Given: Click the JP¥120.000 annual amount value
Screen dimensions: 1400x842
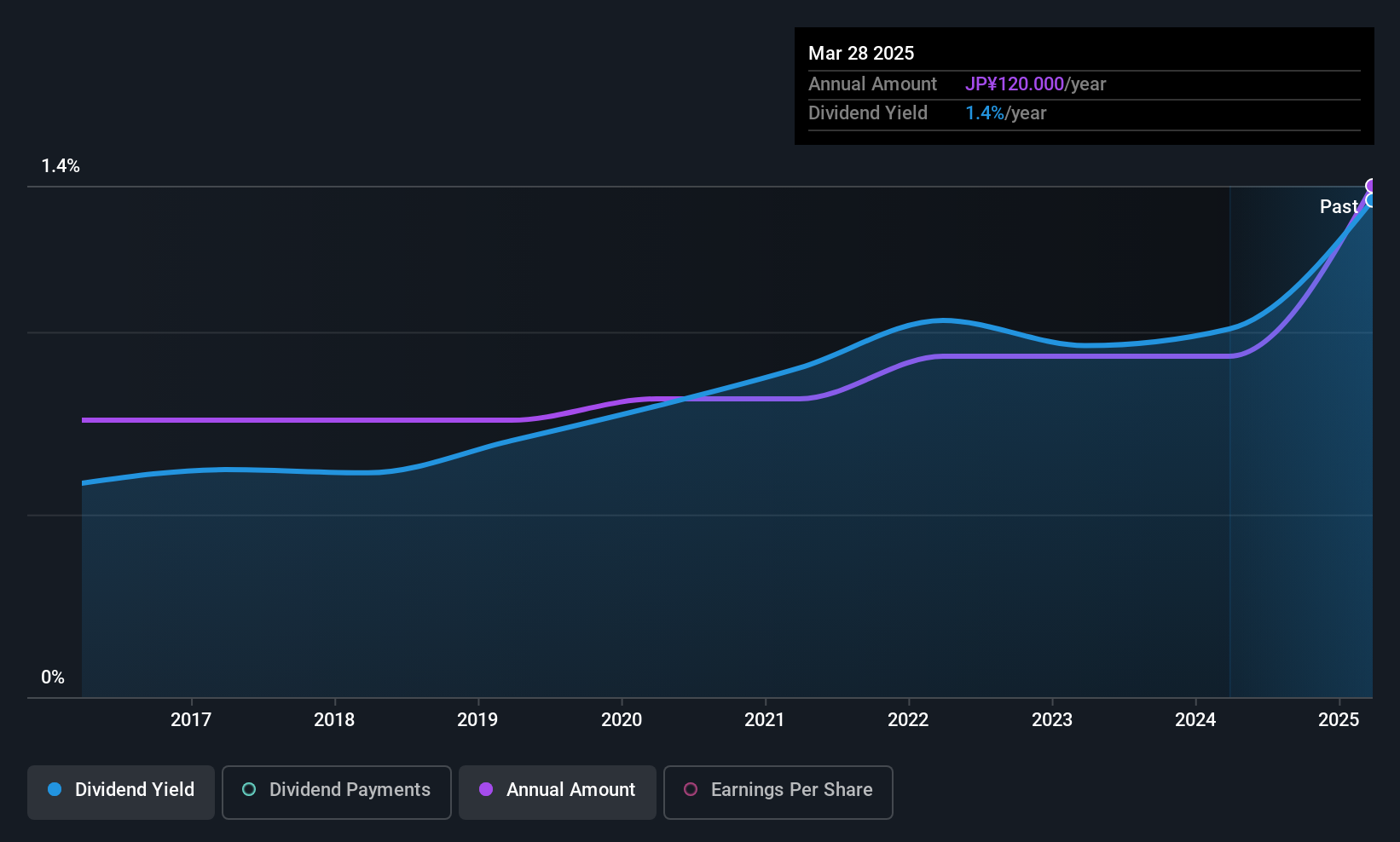Looking at the screenshot, I should point(1015,84).
